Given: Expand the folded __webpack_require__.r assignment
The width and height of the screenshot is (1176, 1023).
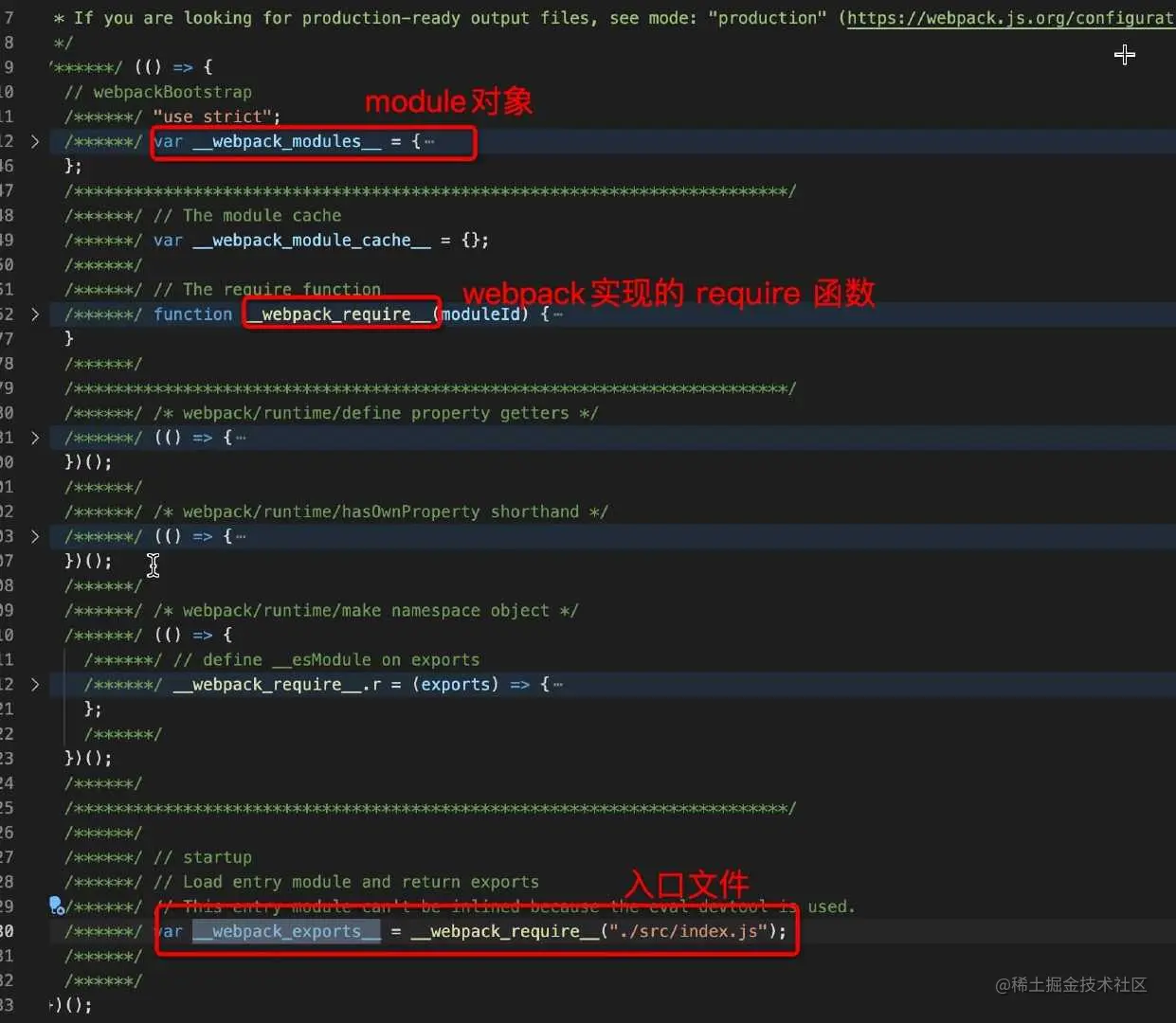Looking at the screenshot, I should [x=35, y=684].
